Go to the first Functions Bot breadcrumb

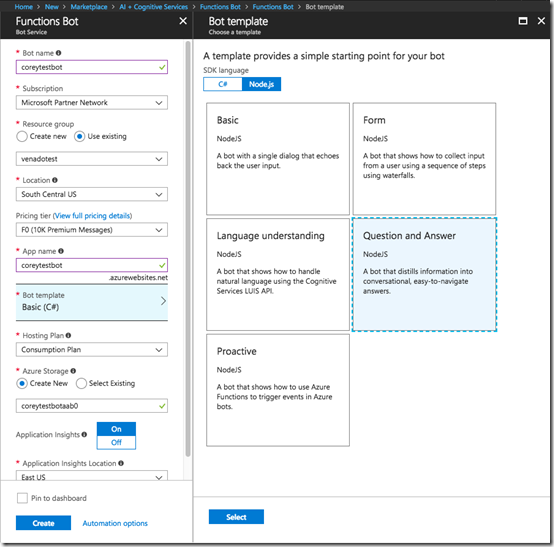tap(220, 7)
